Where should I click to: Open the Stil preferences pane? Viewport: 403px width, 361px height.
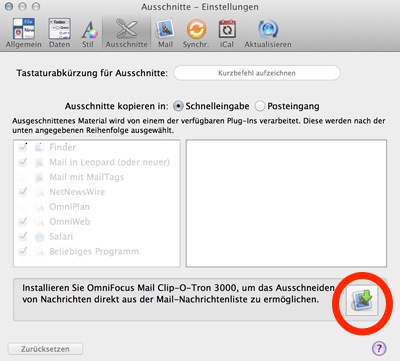88,33
